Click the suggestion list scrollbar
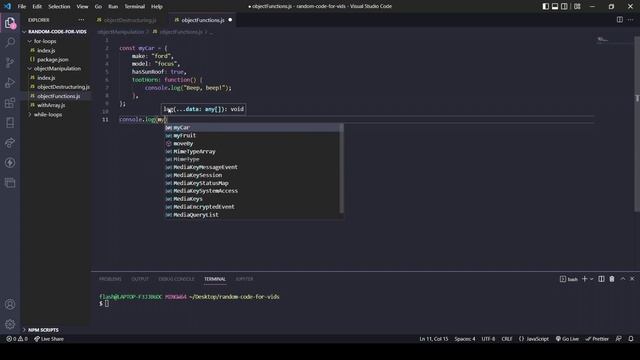The height and width of the screenshot is (360, 640). point(341,169)
